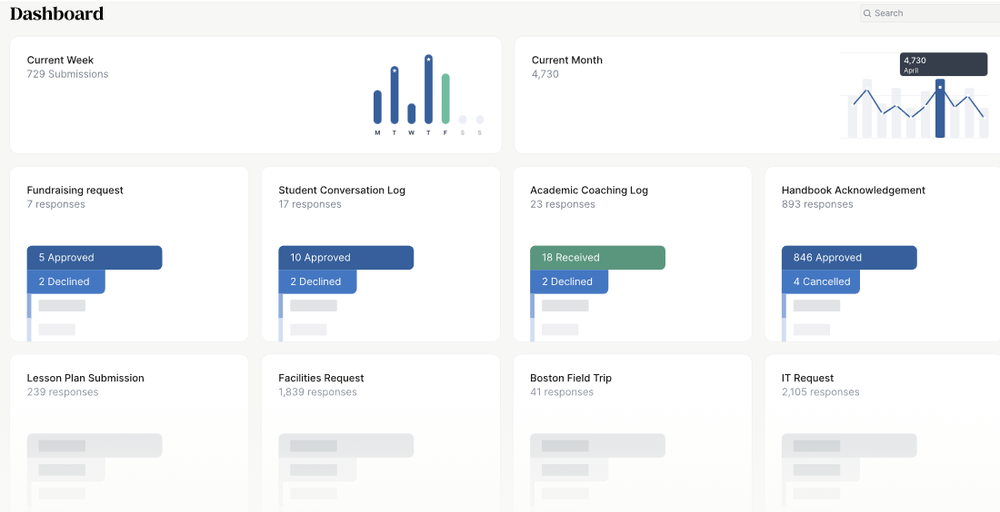Open Student Conversation Log title
The image size is (1000, 512).
342,190
